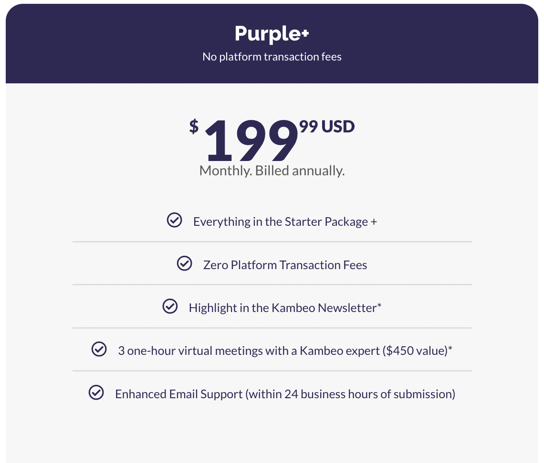Click the asterisk after $450 value

click(x=450, y=348)
